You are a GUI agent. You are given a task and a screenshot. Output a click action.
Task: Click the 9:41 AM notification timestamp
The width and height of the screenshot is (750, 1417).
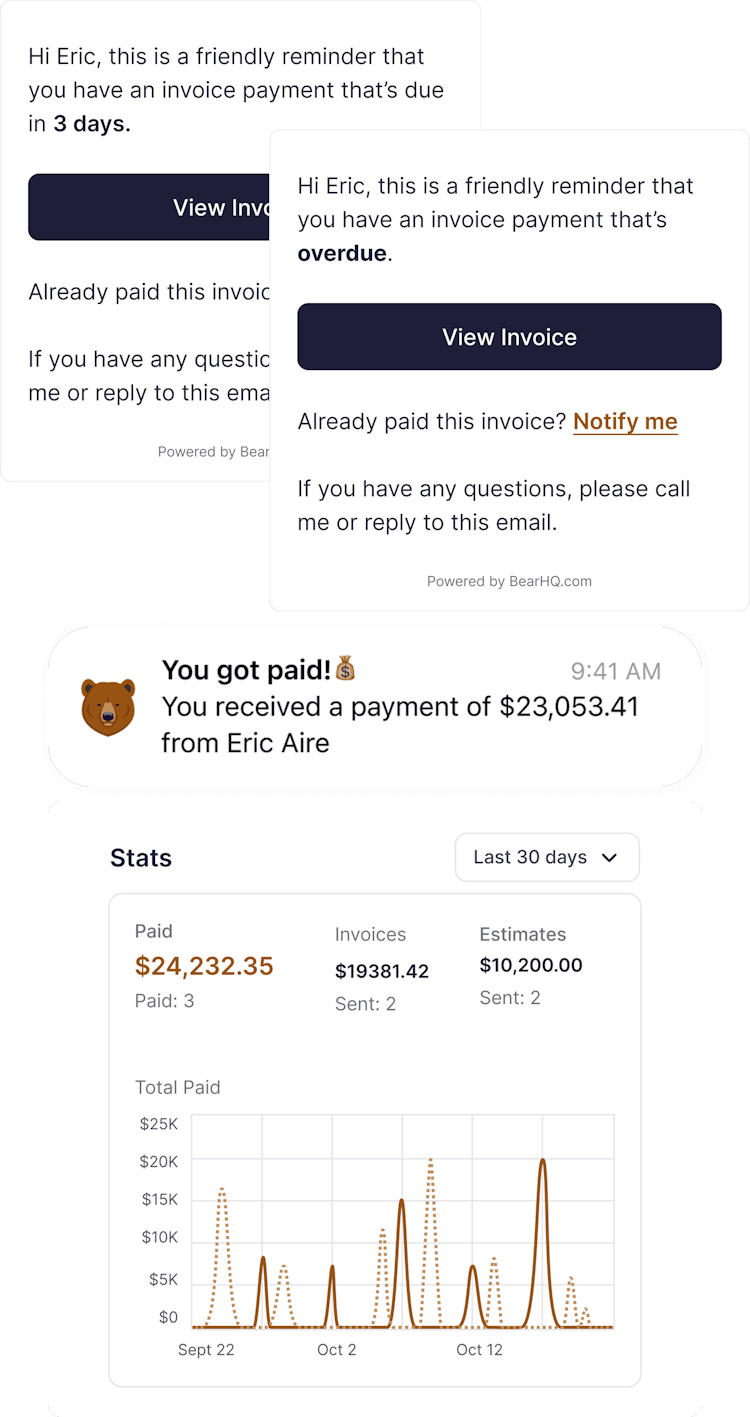click(616, 671)
